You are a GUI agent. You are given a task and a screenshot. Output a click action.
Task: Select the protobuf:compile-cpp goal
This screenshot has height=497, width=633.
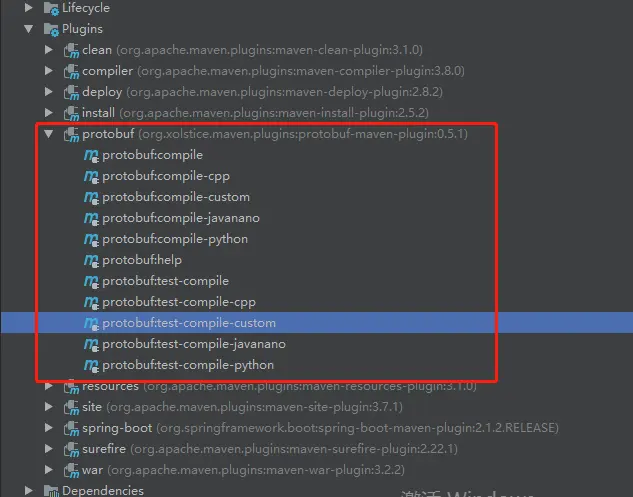click(166, 176)
